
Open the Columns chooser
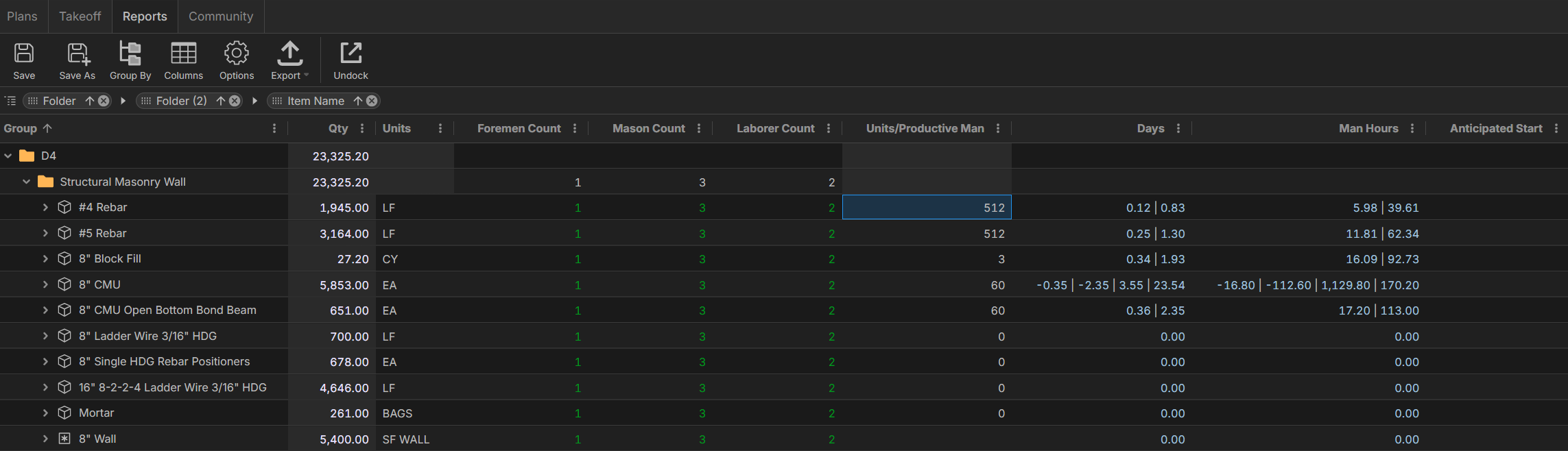(183, 60)
